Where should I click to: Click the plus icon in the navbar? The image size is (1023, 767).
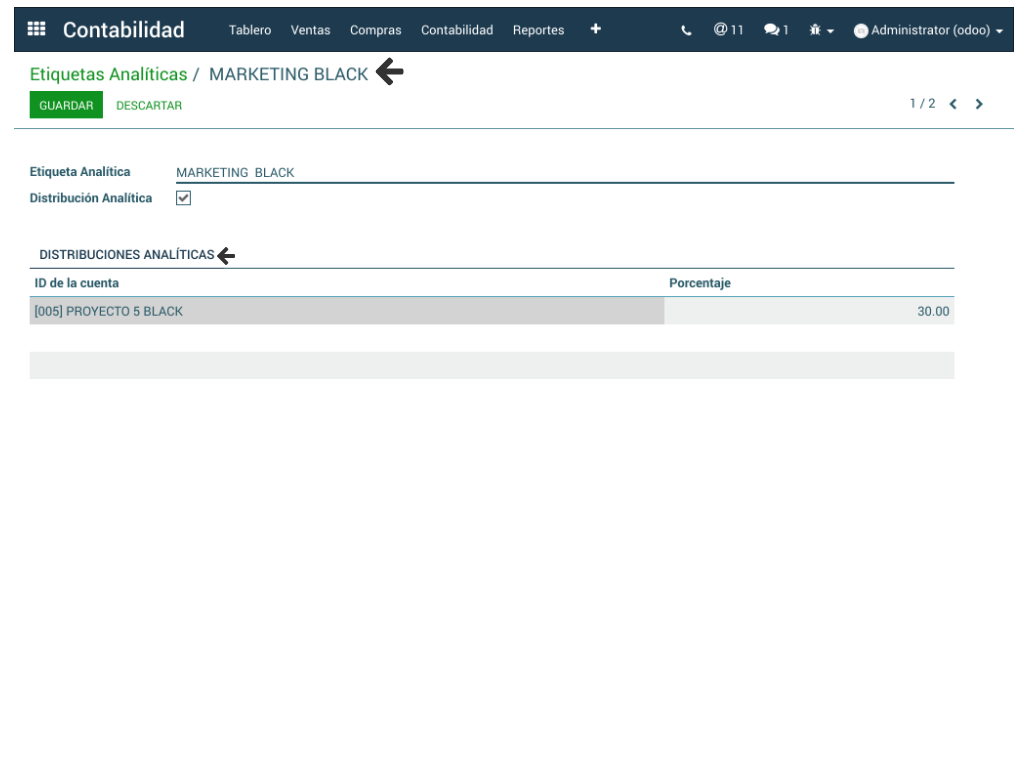point(595,29)
